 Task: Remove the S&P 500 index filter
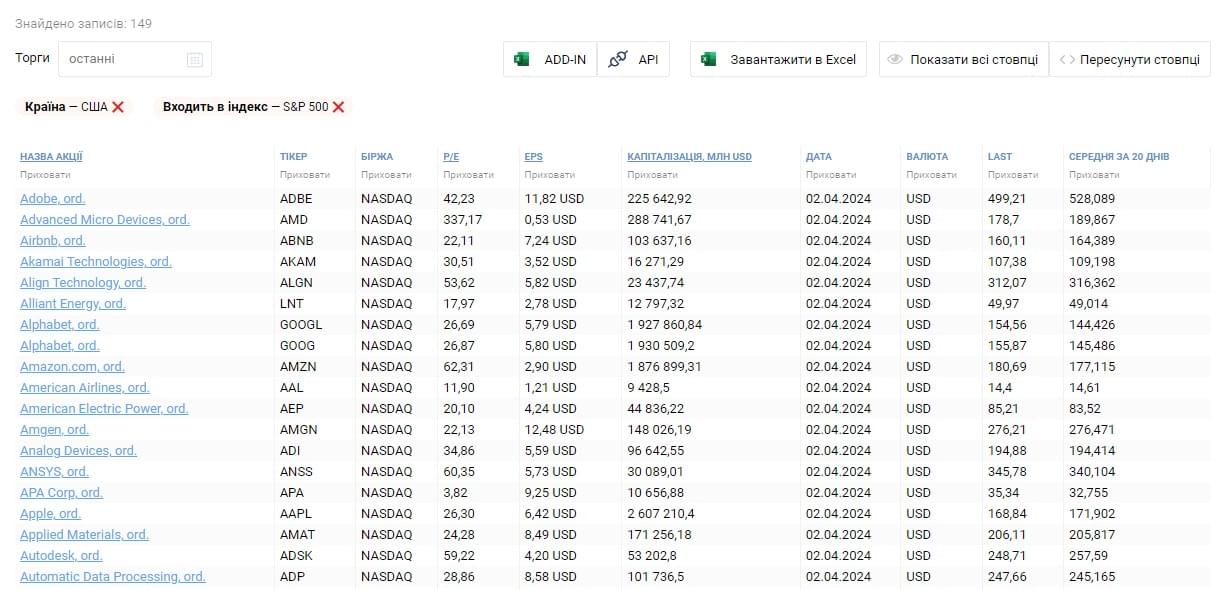338,107
